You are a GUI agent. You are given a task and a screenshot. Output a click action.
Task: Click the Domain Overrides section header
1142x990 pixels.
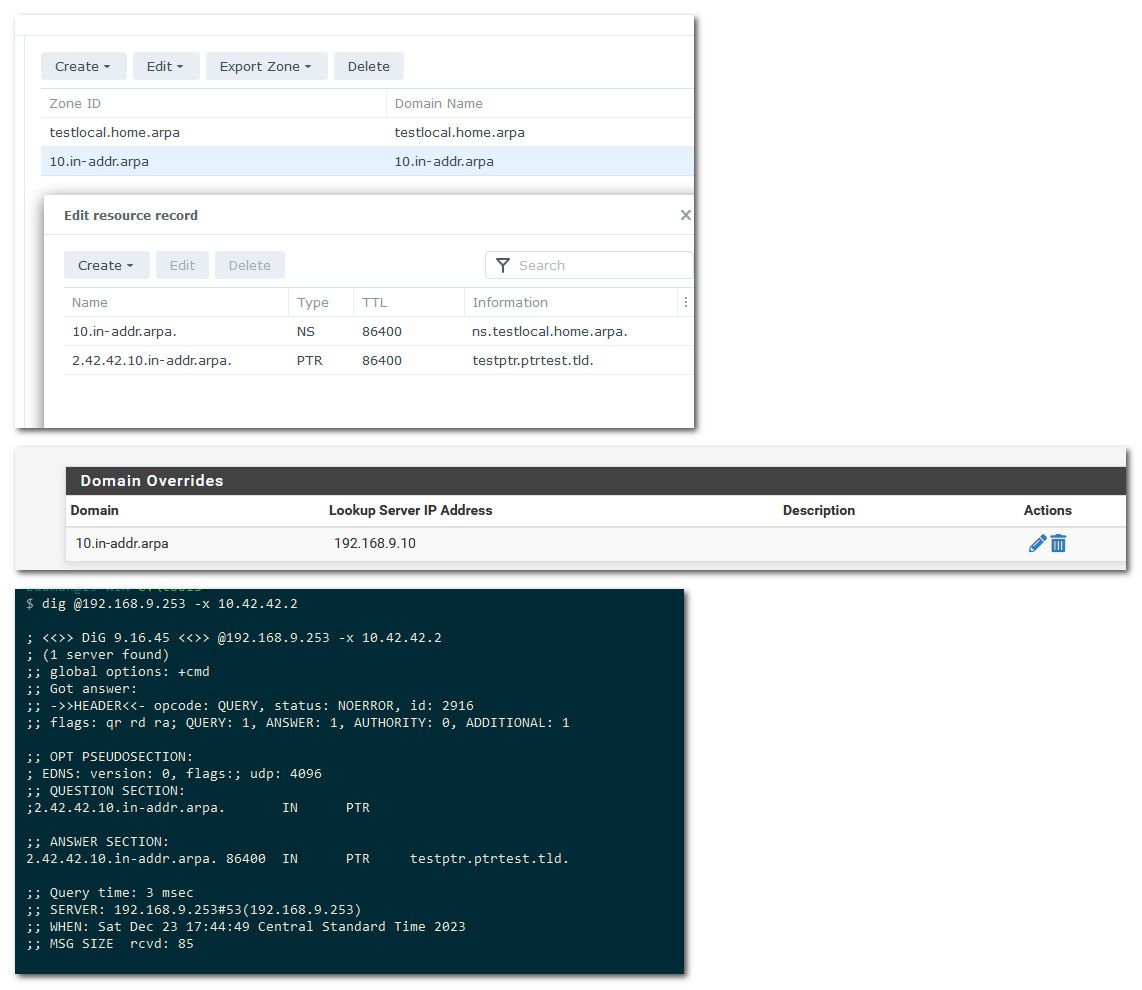[596, 481]
